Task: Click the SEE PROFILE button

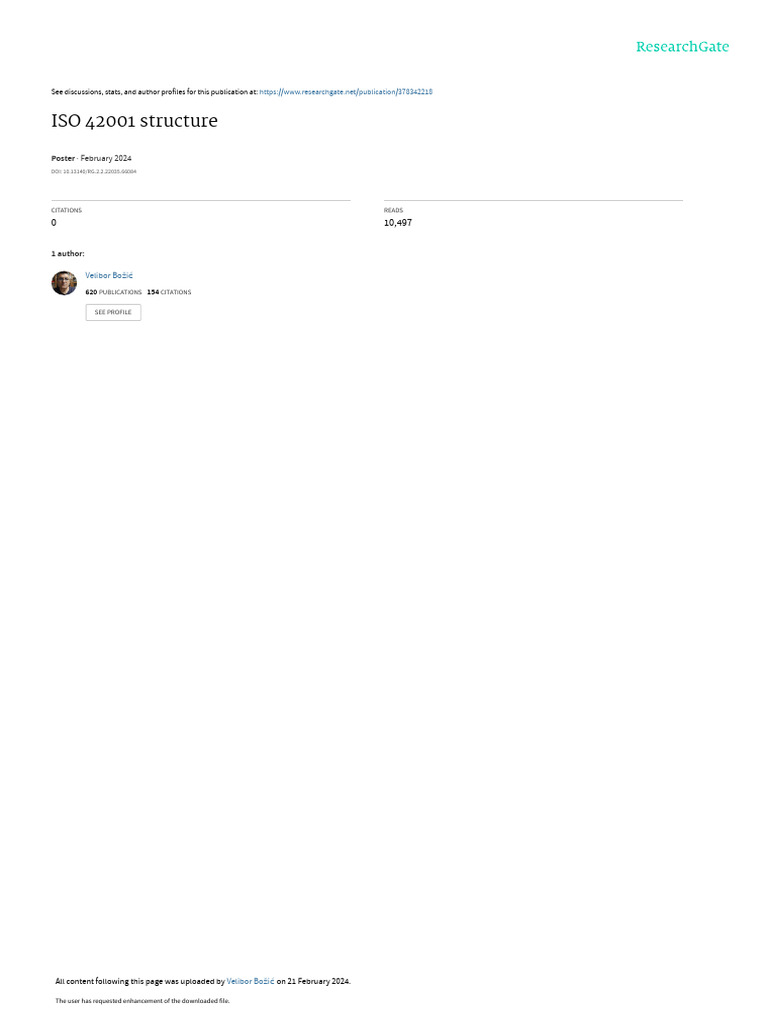Action: pos(113,312)
